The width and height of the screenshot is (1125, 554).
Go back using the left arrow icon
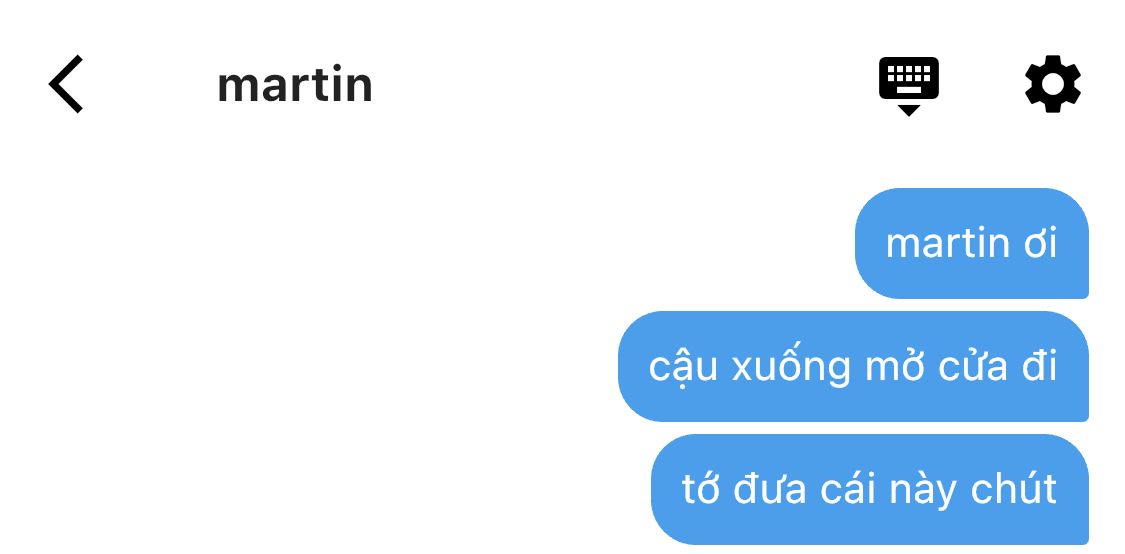(66, 84)
